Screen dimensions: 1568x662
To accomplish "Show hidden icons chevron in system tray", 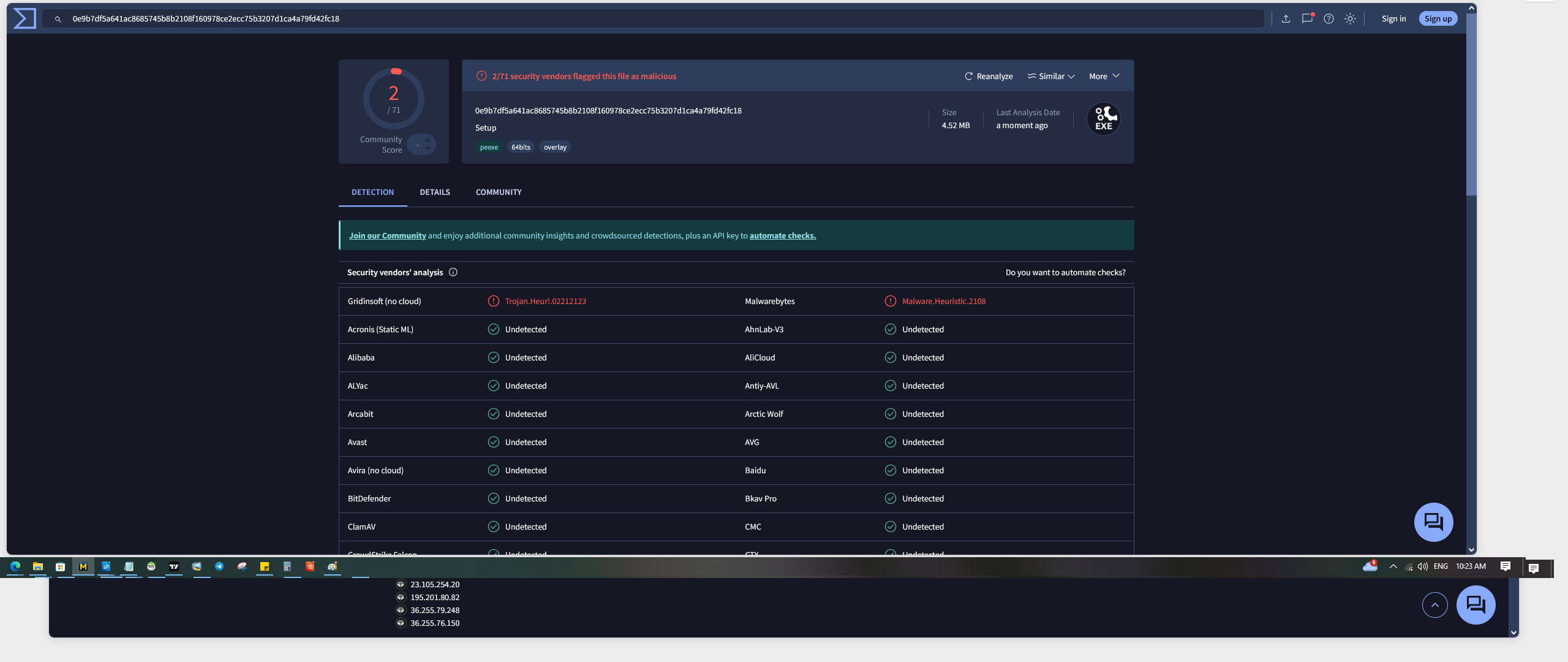I will pyautogui.click(x=1393, y=566).
